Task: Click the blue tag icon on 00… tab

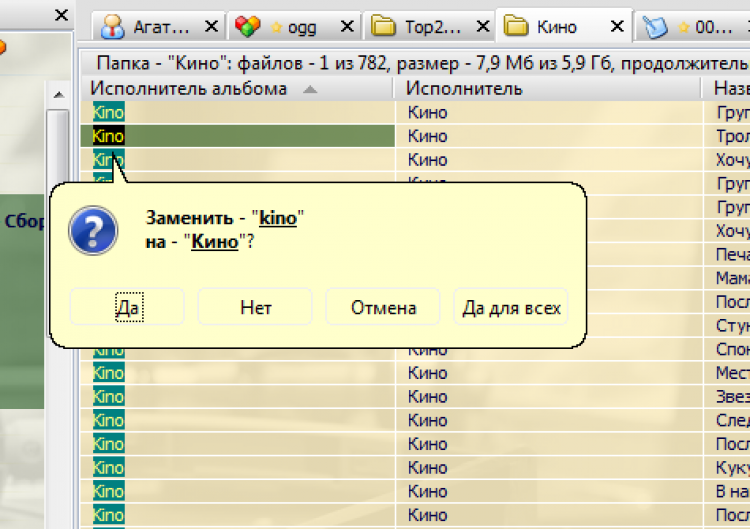Action: click(655, 27)
